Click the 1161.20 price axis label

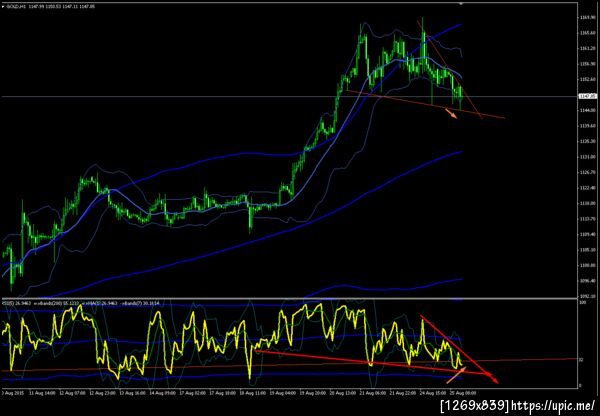tap(586, 49)
